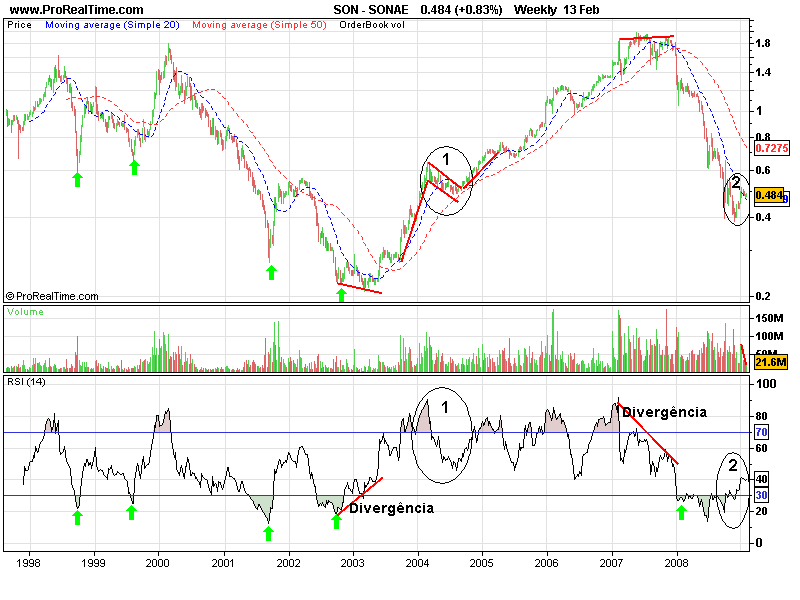Click 'Moving average (Simple 50)' legend
The image size is (800, 600).
click(x=259, y=24)
